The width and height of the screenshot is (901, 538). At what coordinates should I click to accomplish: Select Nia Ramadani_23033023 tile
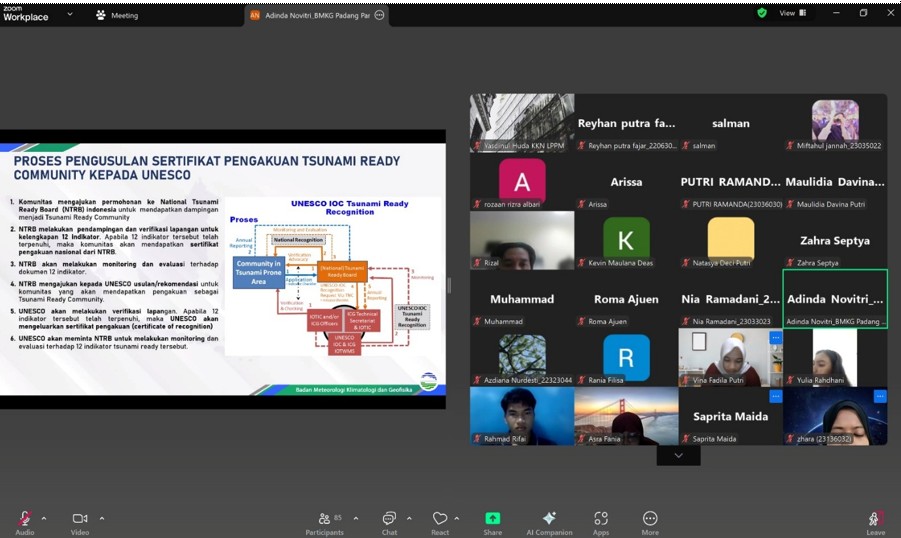coord(731,299)
